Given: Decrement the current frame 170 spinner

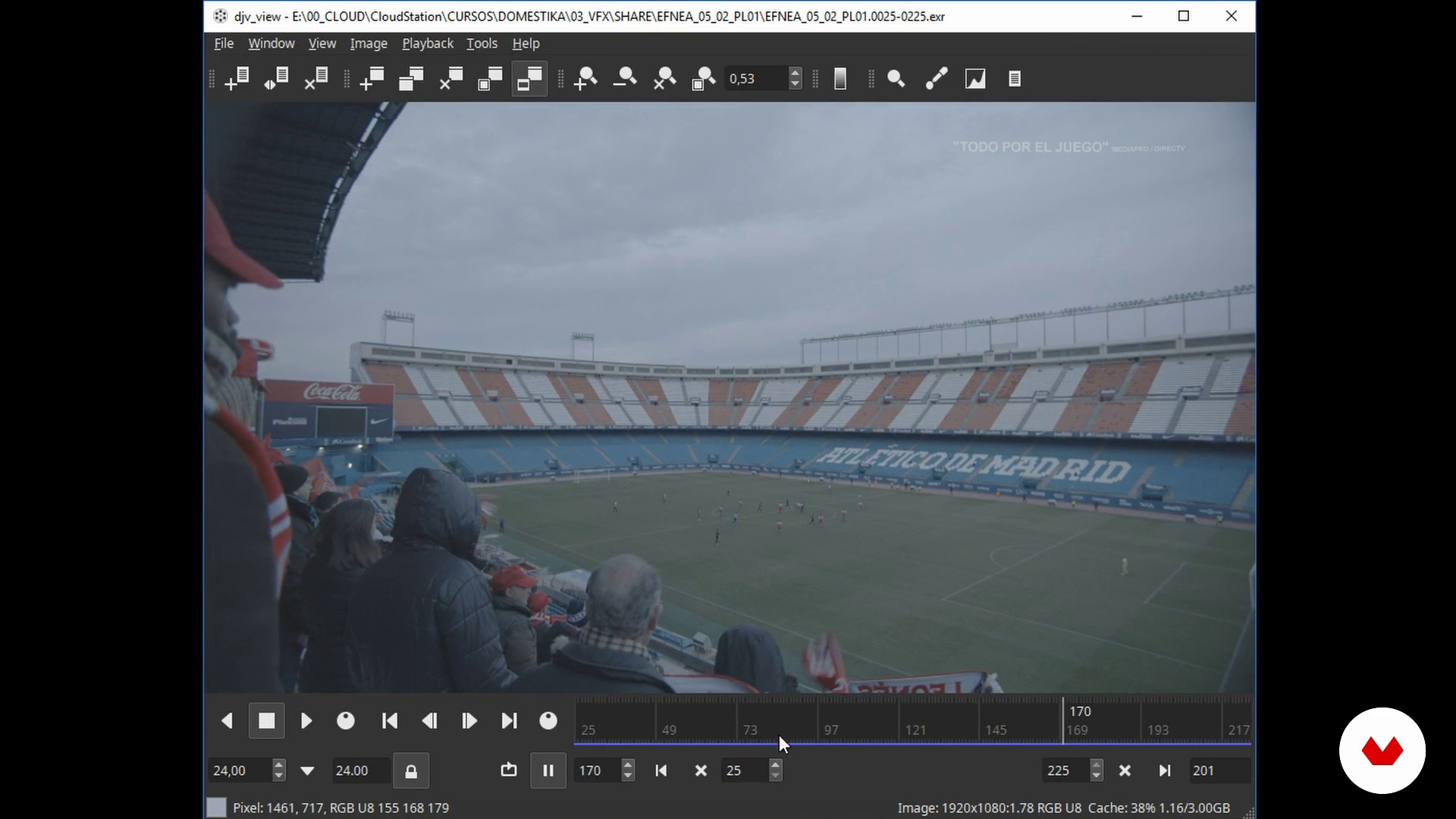Looking at the screenshot, I should tap(628, 777).
